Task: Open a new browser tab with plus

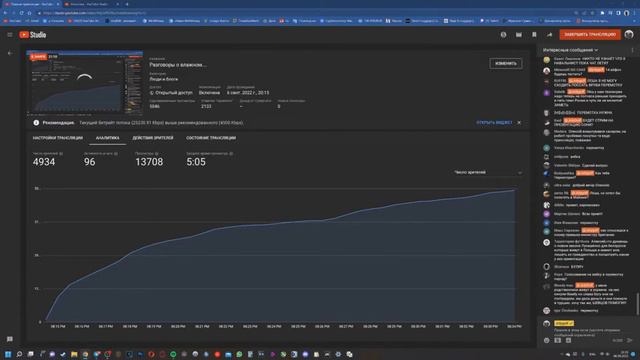Action: [127, 4]
